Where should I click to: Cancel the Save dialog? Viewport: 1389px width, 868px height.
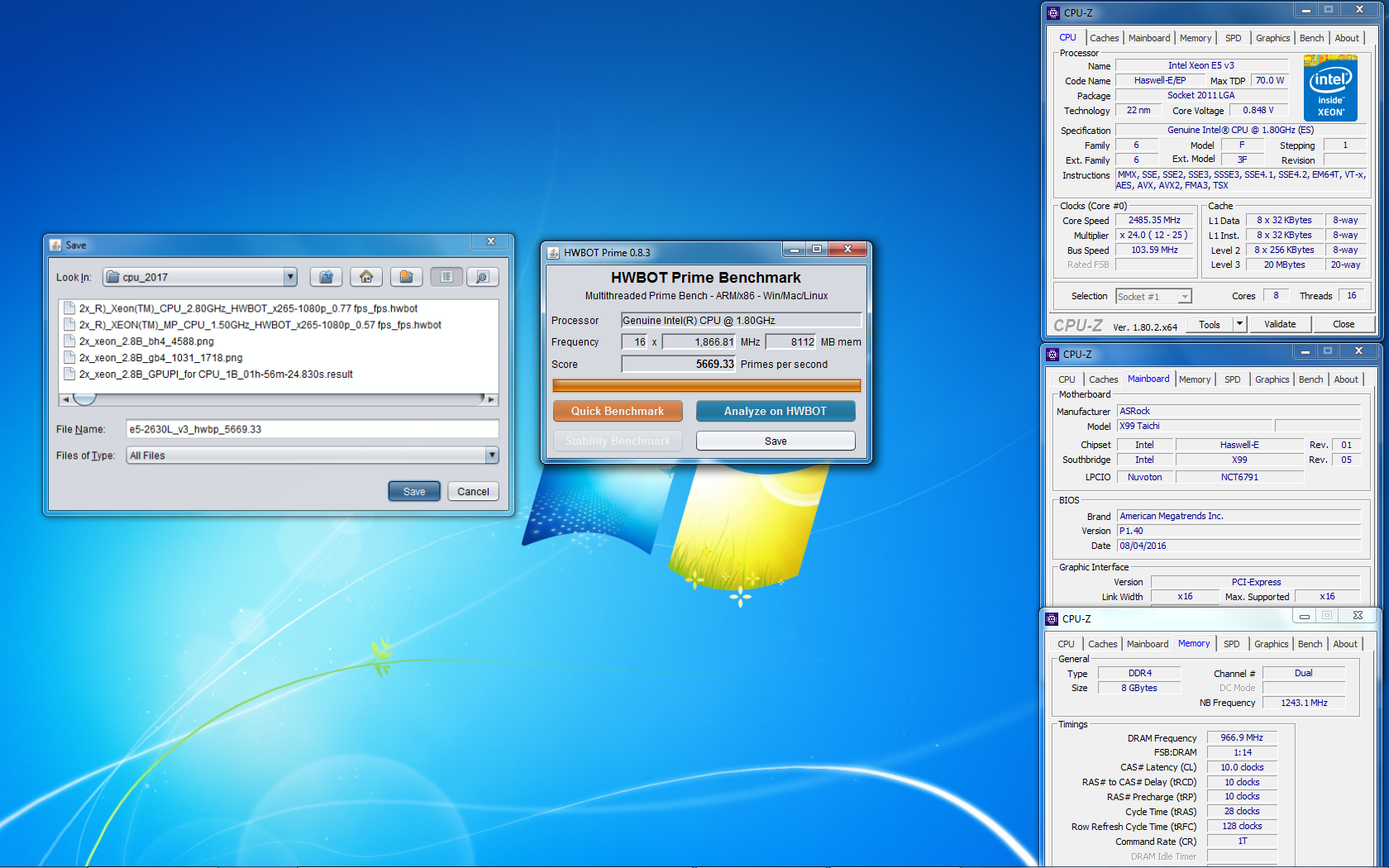[473, 491]
